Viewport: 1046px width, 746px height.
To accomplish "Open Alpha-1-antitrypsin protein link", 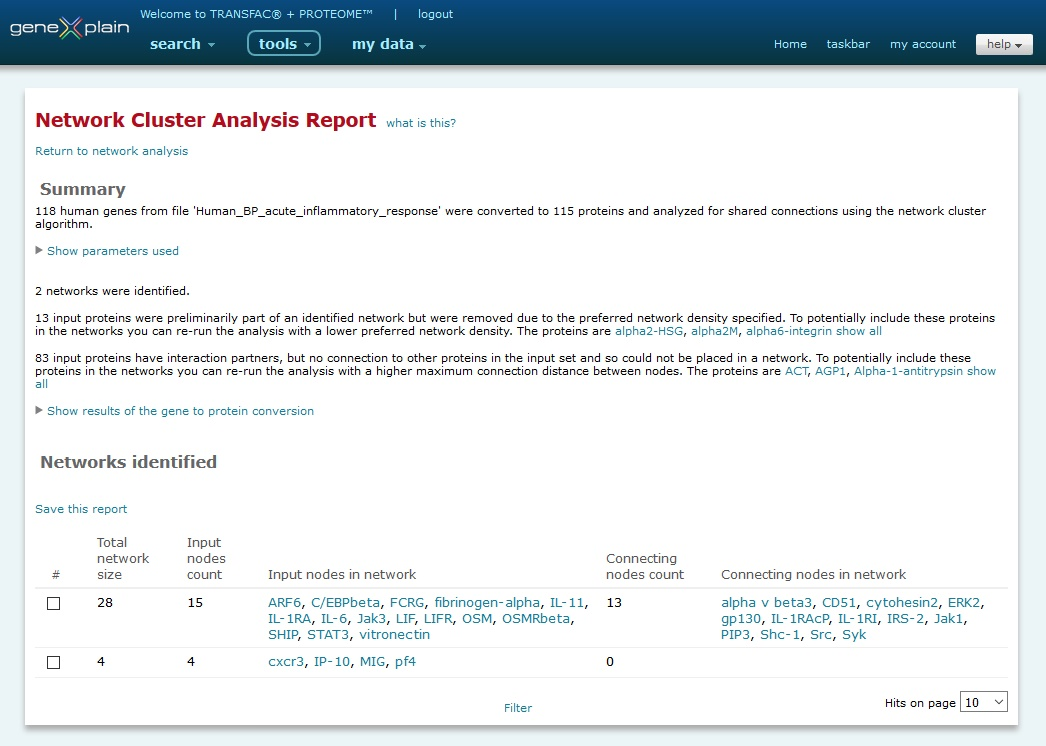I will tap(908, 371).
